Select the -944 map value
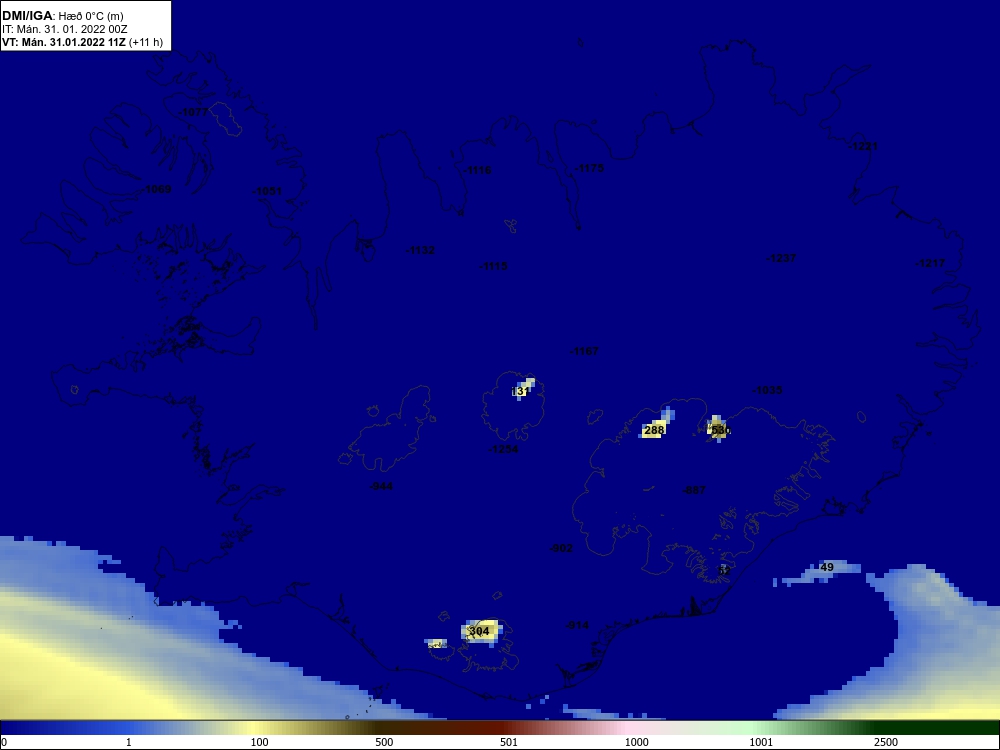 (x=381, y=487)
